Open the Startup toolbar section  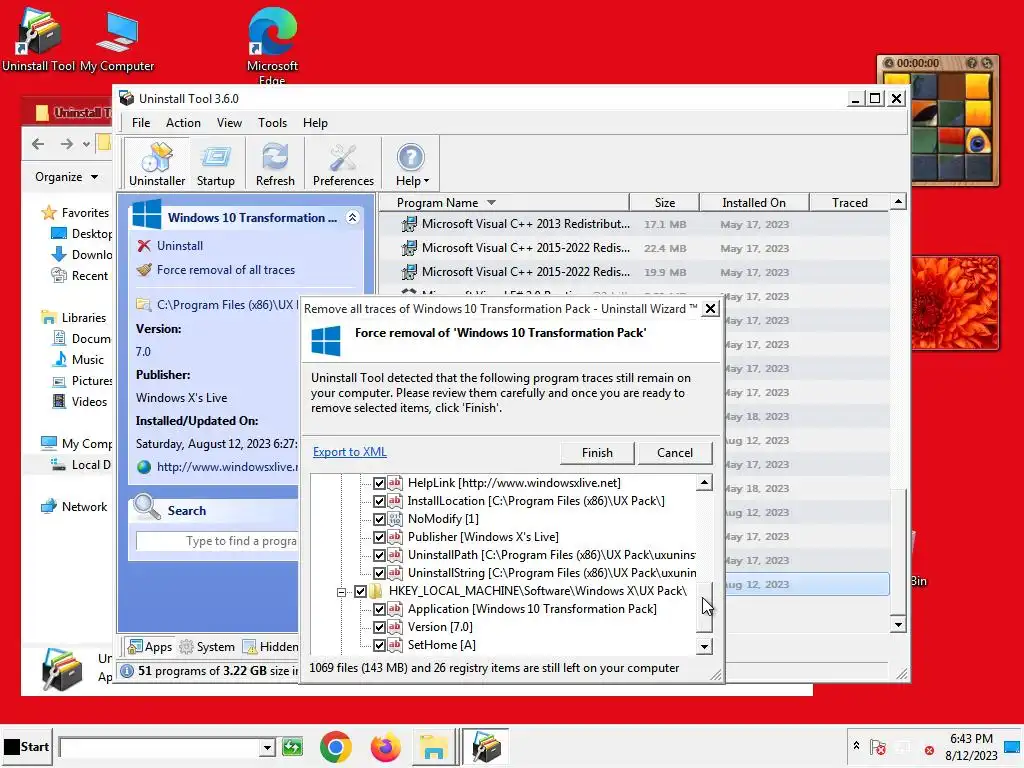coord(216,164)
